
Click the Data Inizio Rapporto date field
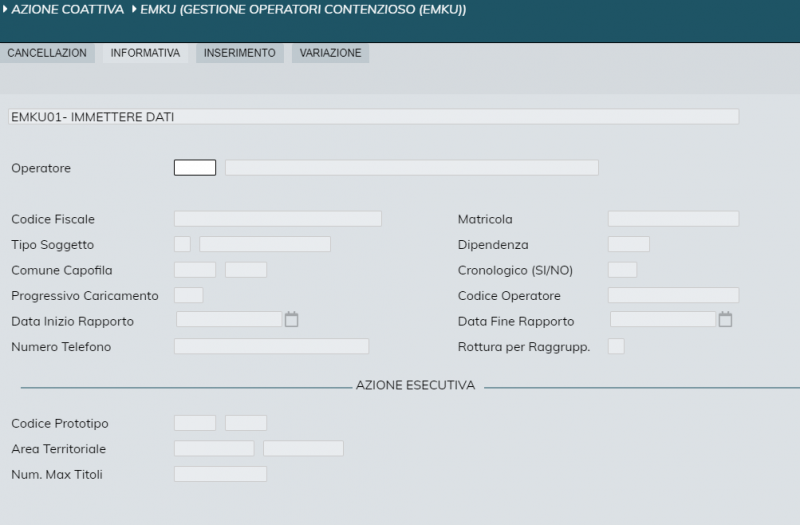229,320
